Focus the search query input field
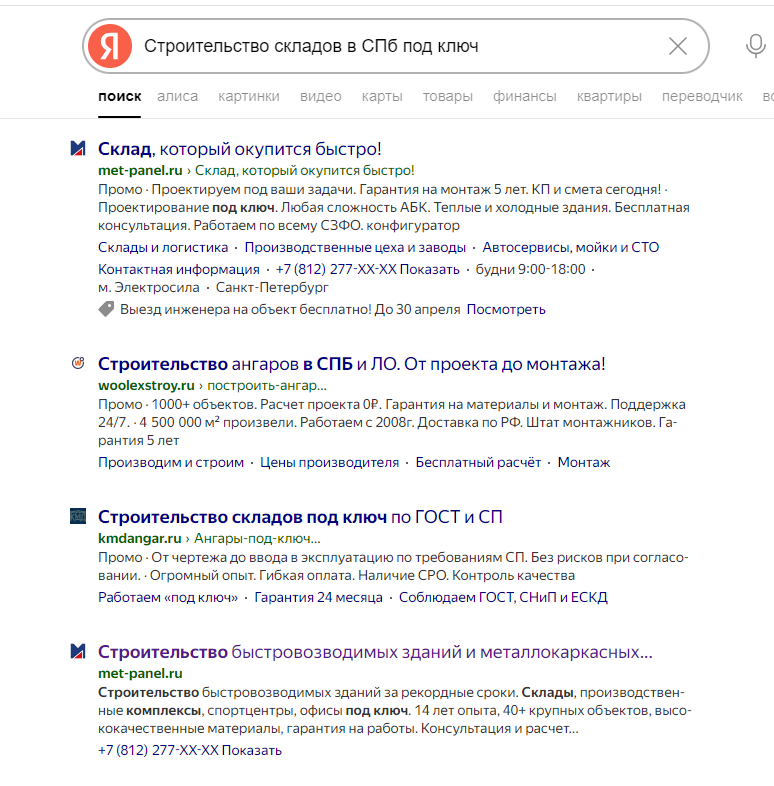 coord(400,46)
